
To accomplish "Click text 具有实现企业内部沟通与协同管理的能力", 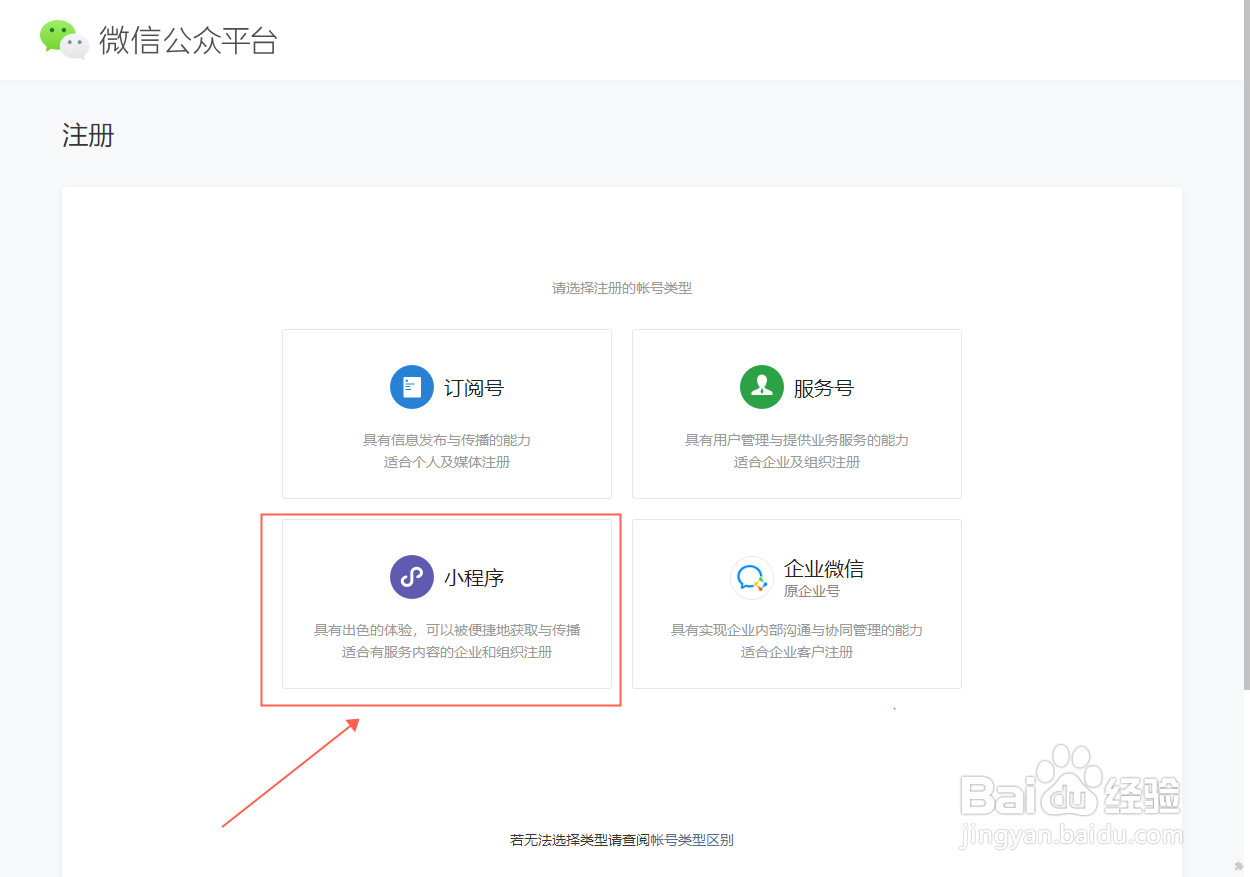I will click(797, 630).
